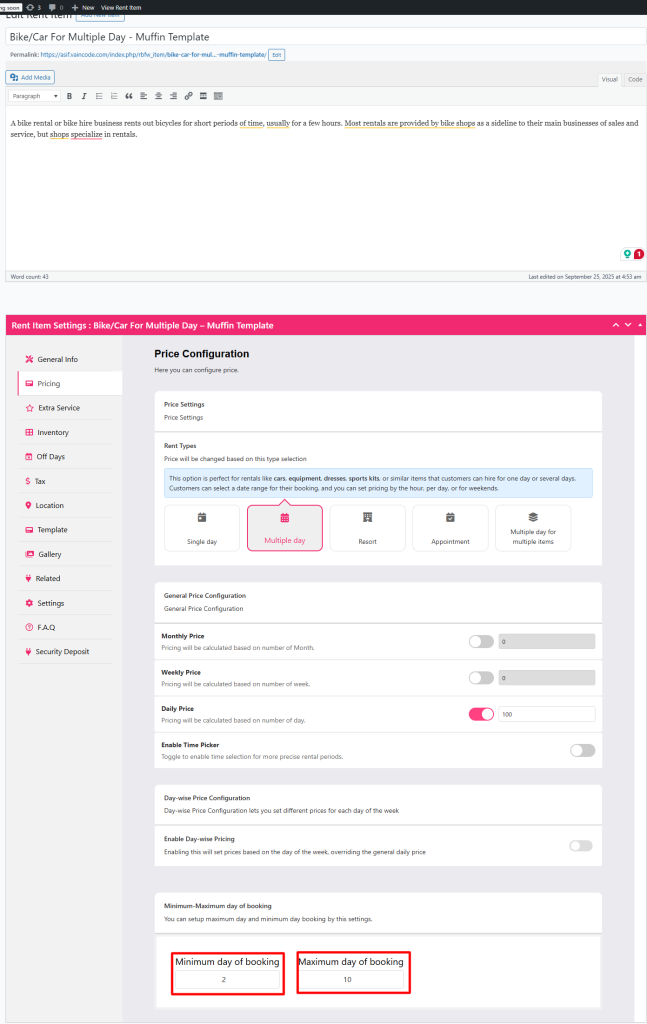Apply blockquote from editor toolbar
The height and width of the screenshot is (1024, 647).
tap(129, 96)
